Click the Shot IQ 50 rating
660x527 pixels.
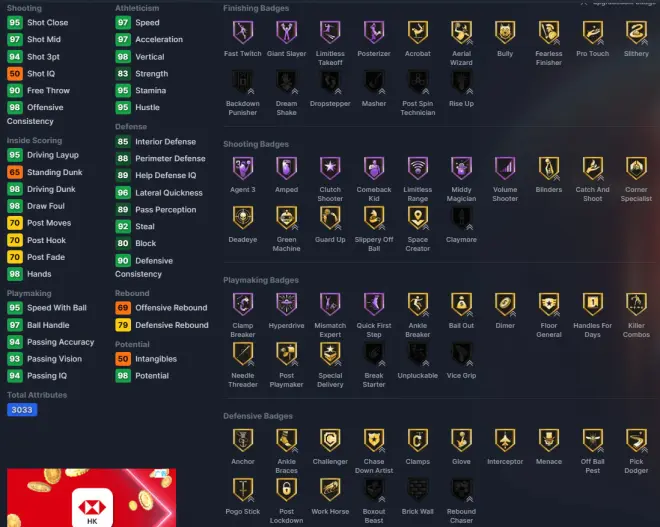(x=15, y=74)
